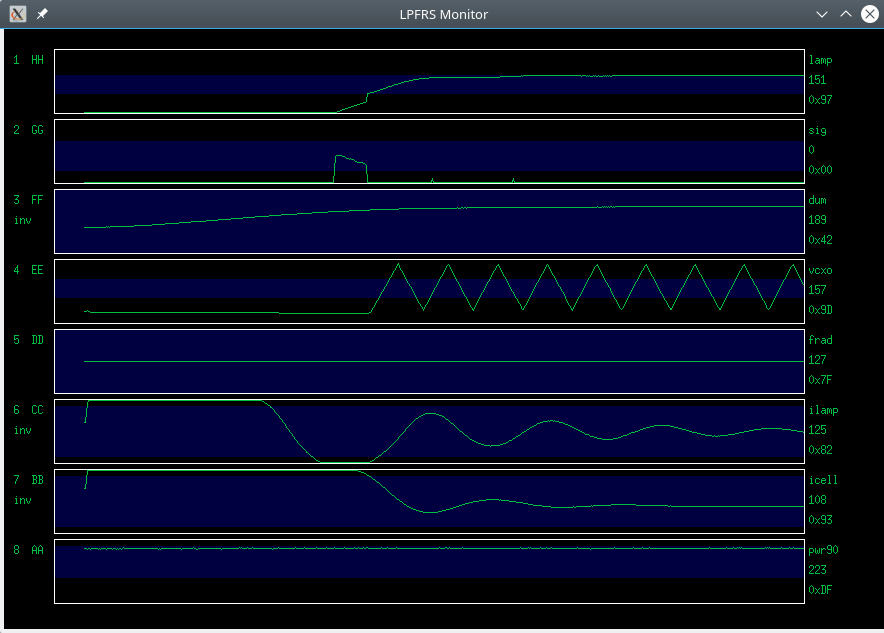884x633 pixels.
Task: Pin the LPFRS Monitor window on top
Action: click(40, 14)
